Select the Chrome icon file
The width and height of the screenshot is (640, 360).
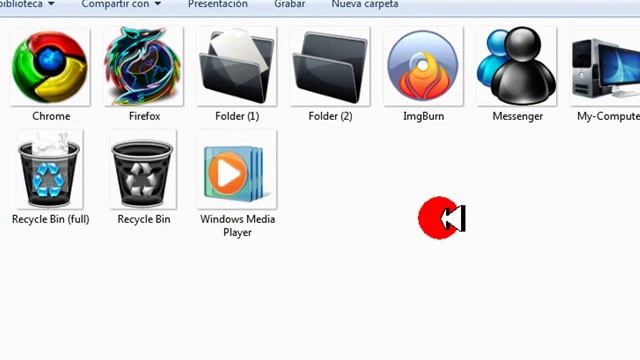click(x=50, y=67)
